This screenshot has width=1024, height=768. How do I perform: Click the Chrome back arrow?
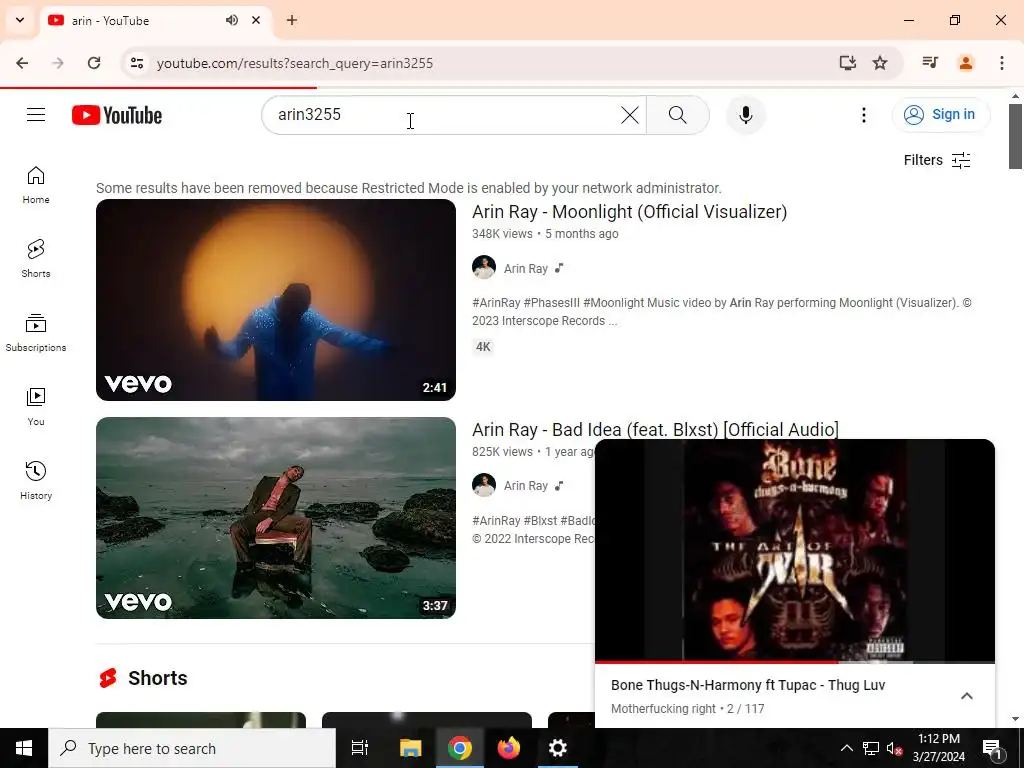click(22, 63)
